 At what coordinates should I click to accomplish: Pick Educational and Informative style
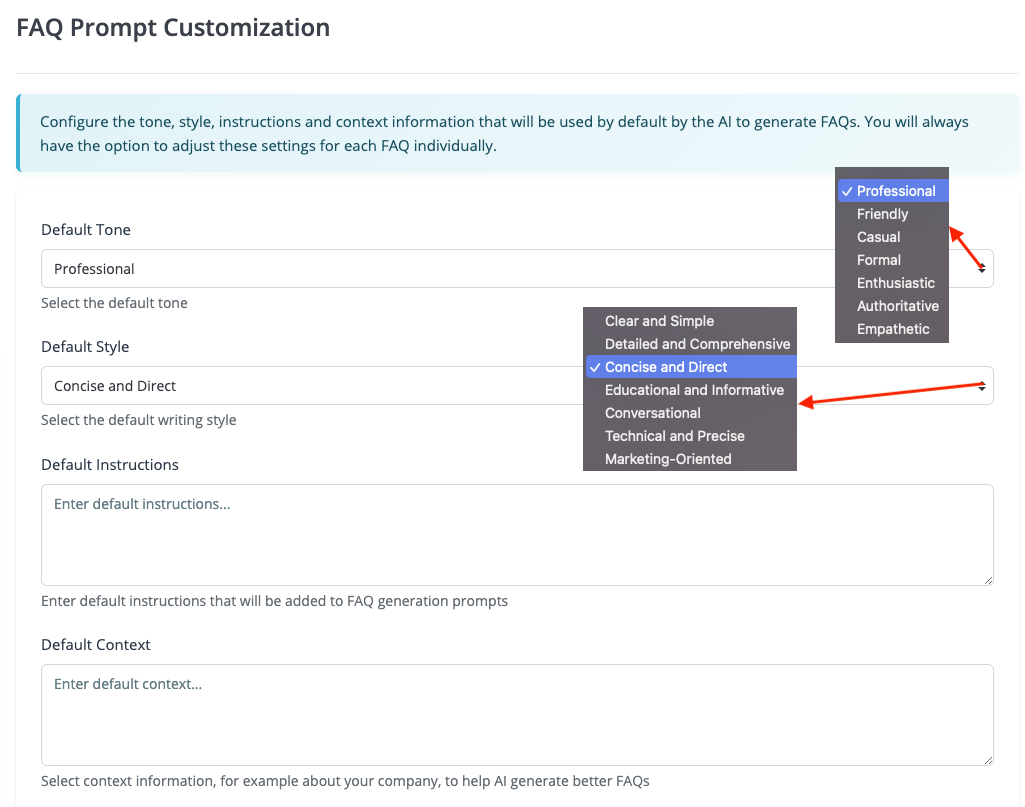tap(694, 390)
